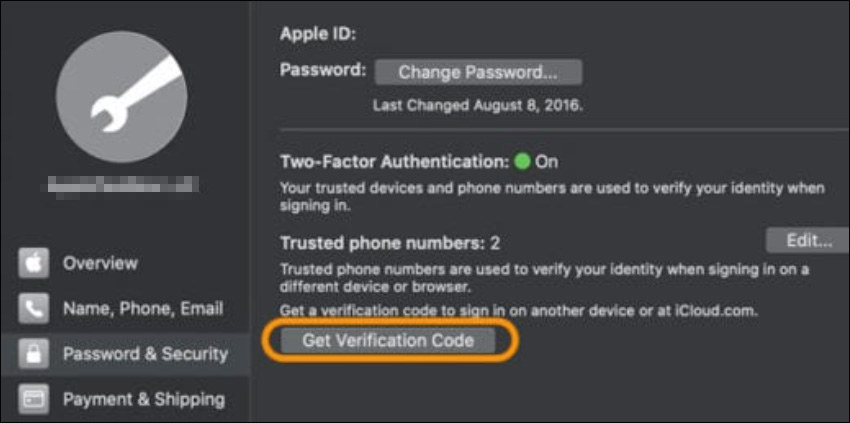Click the green Two-Factor status indicator
The height and width of the screenshot is (423, 850).
pyautogui.click(x=522, y=161)
